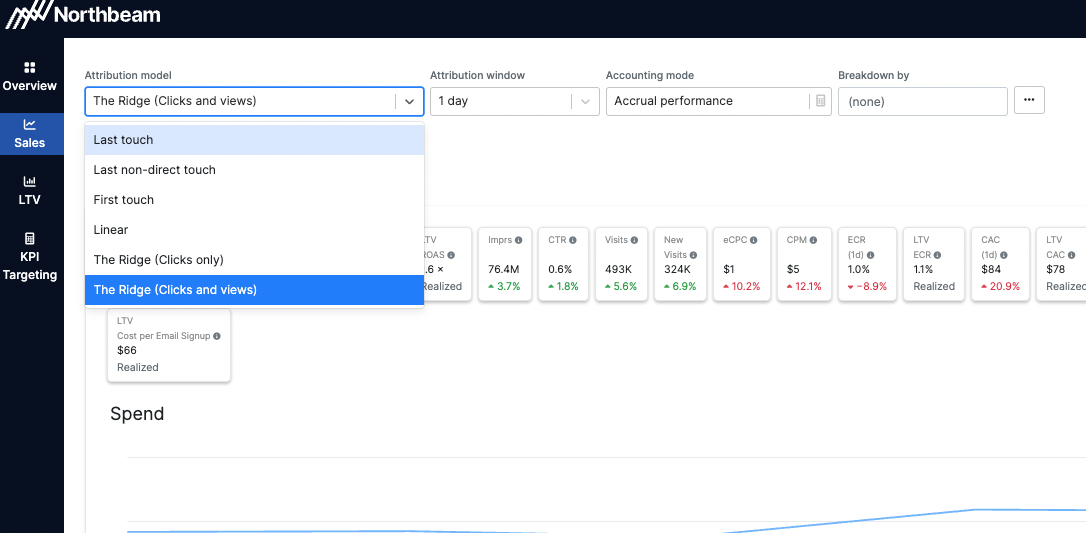Image resolution: width=1086 pixels, height=533 pixels.
Task: Click the CTR info icon
Action: (572, 240)
